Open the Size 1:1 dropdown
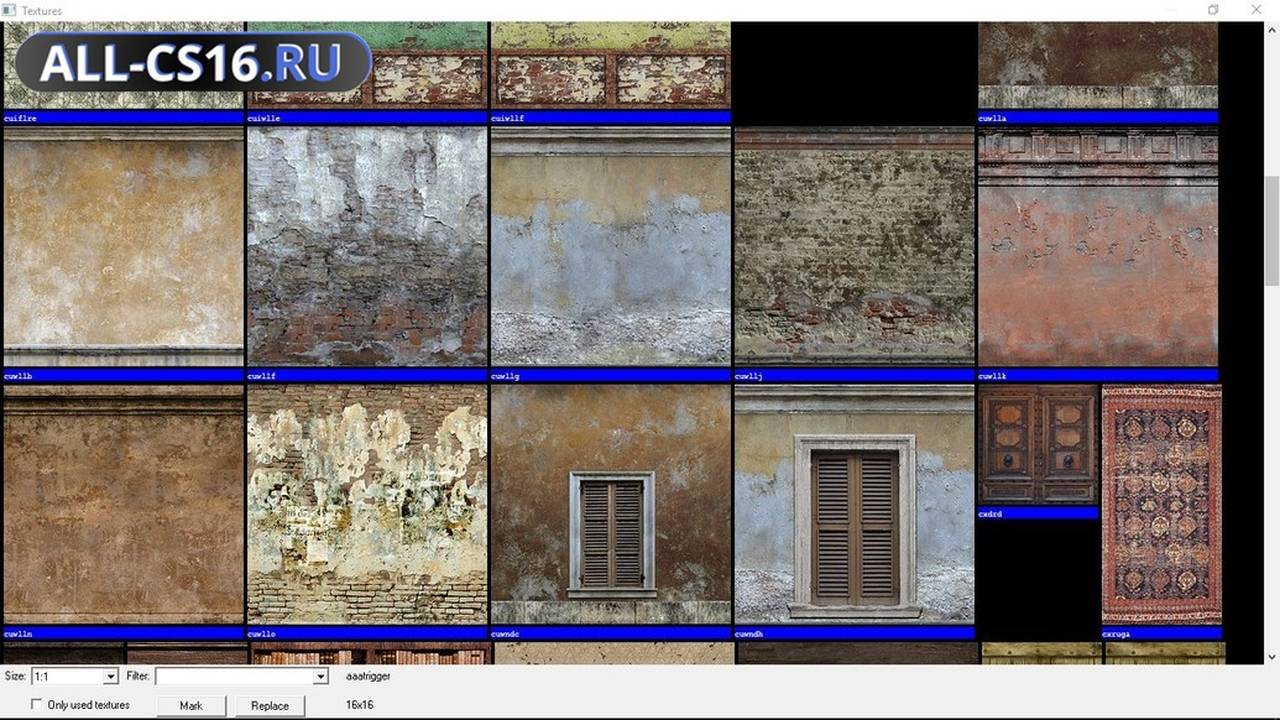Screen dimensions: 1280x720 tap(75, 677)
